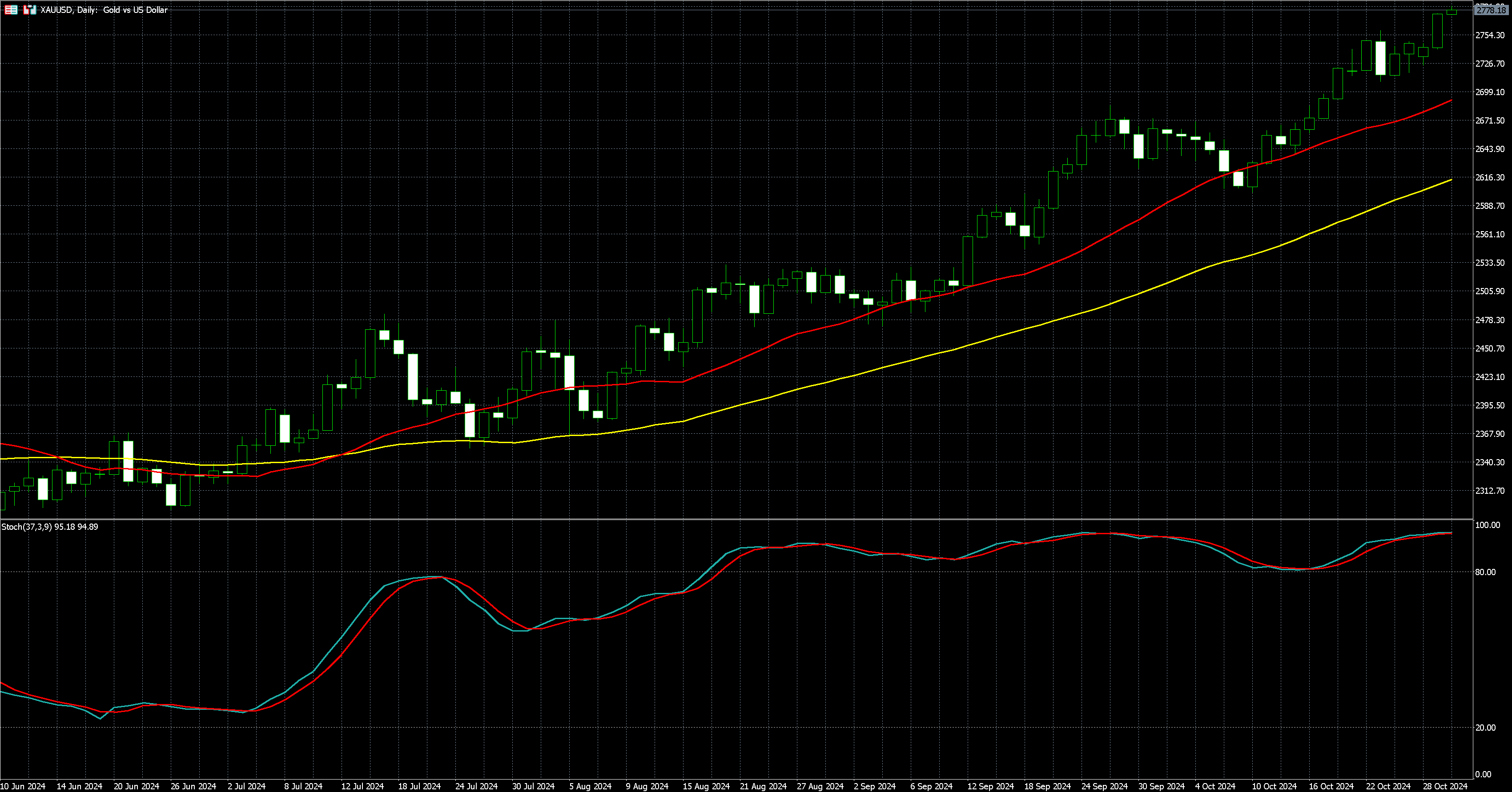This screenshot has width=1512, height=792.
Task: Click the 5 Aug 2024 date label
Action: pyautogui.click(x=590, y=786)
